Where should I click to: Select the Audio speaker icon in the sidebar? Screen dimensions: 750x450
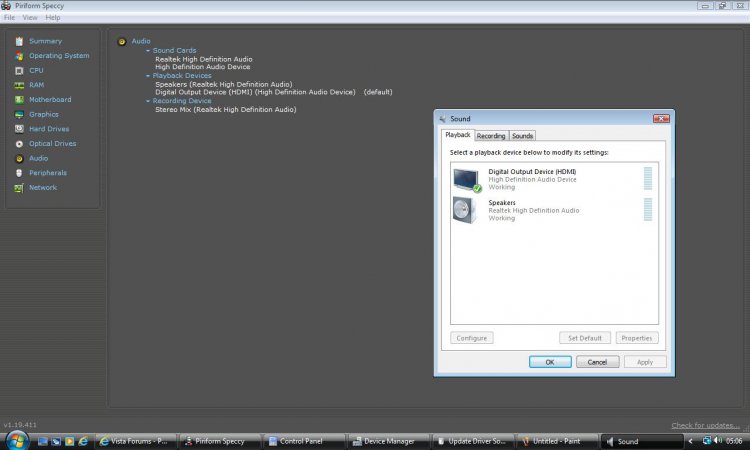[19, 159]
